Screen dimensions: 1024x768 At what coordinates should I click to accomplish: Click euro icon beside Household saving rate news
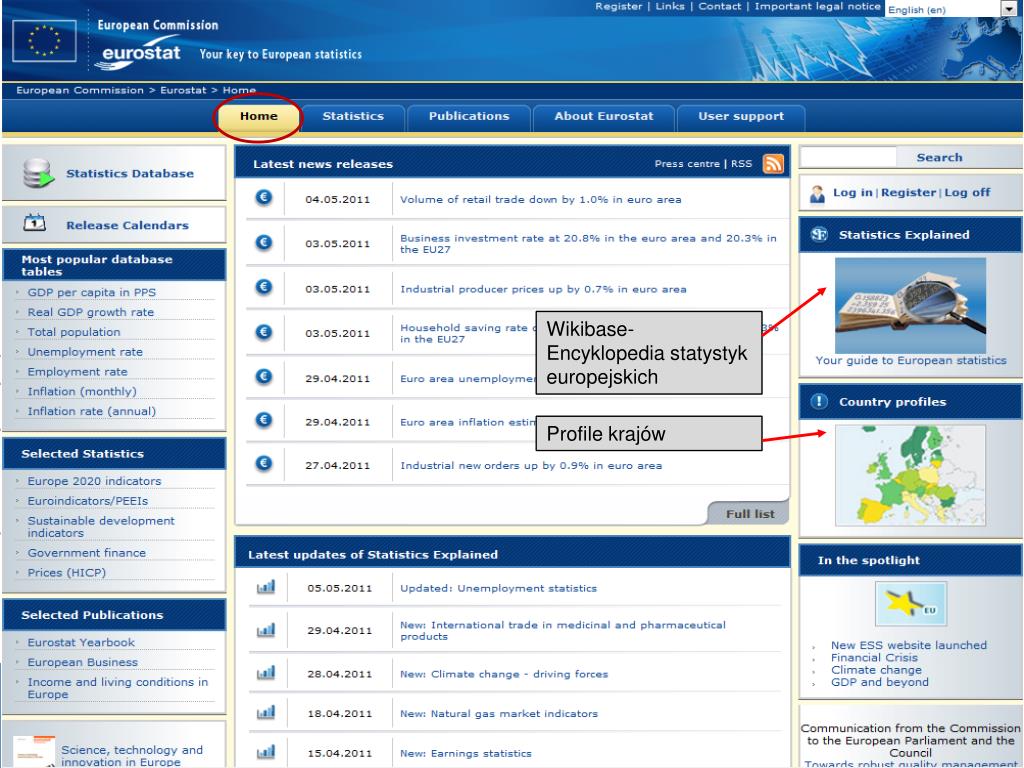pos(264,332)
